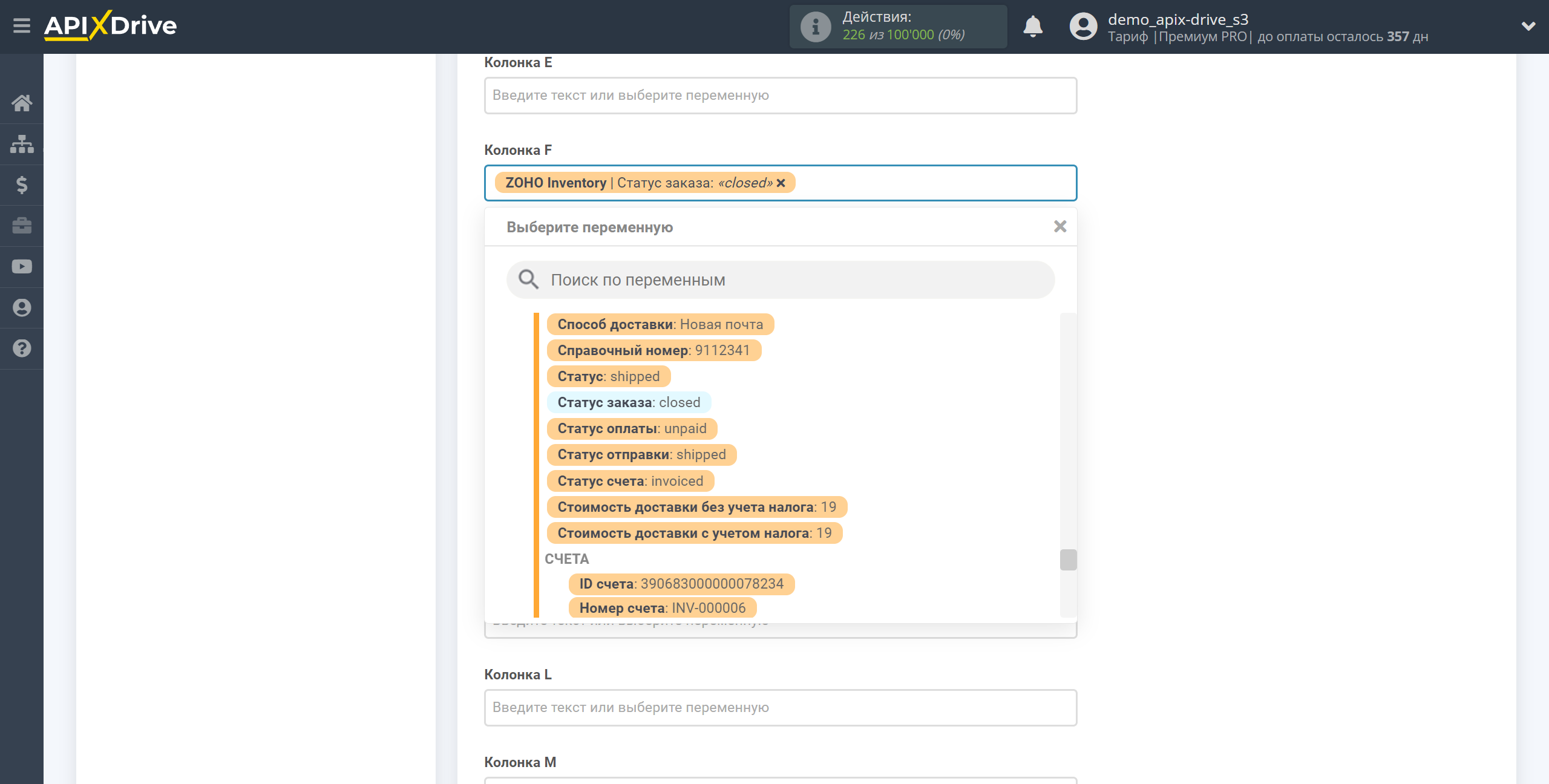Click the Колонка L input field

tap(781, 708)
